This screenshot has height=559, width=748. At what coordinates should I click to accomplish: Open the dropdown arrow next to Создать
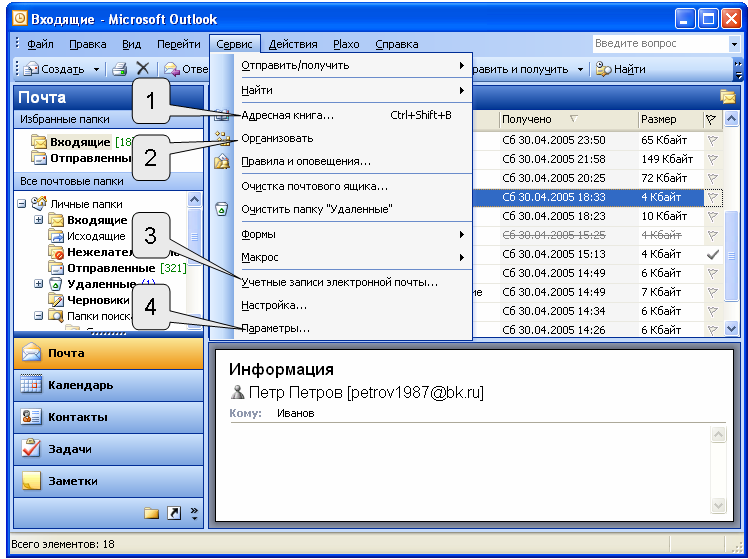coord(96,70)
